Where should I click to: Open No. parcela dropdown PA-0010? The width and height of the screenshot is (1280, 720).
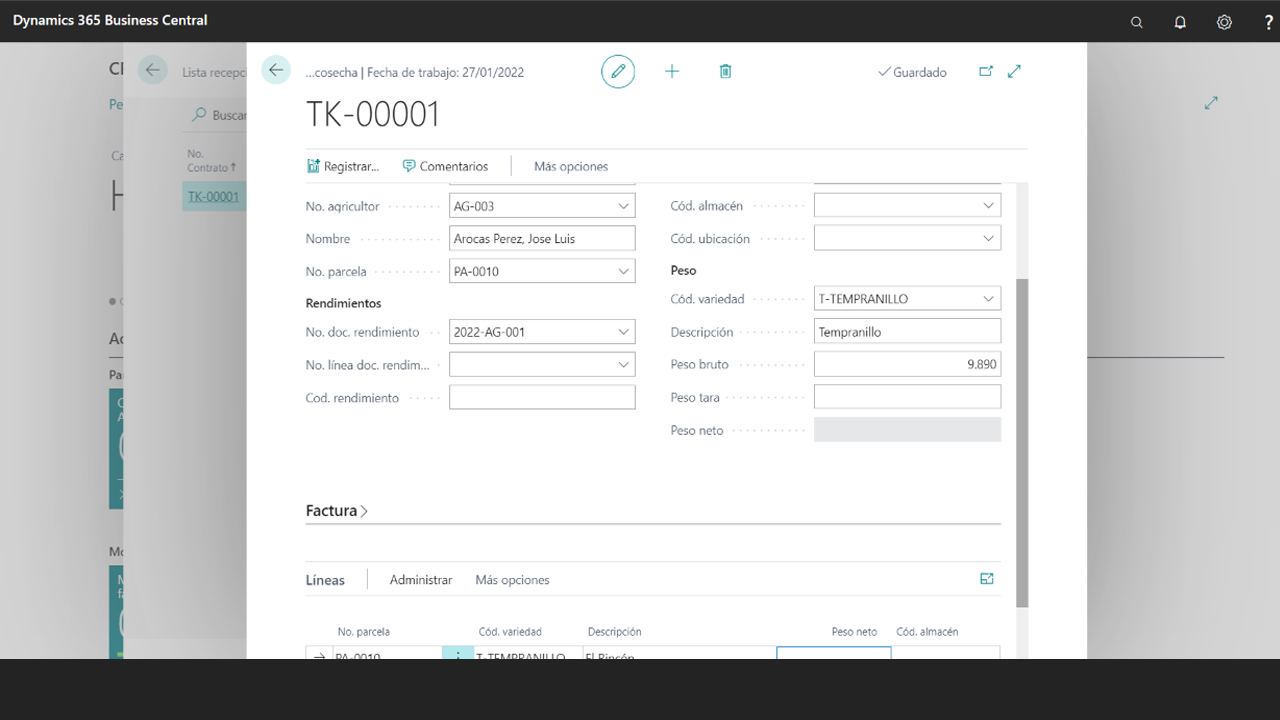click(x=624, y=271)
